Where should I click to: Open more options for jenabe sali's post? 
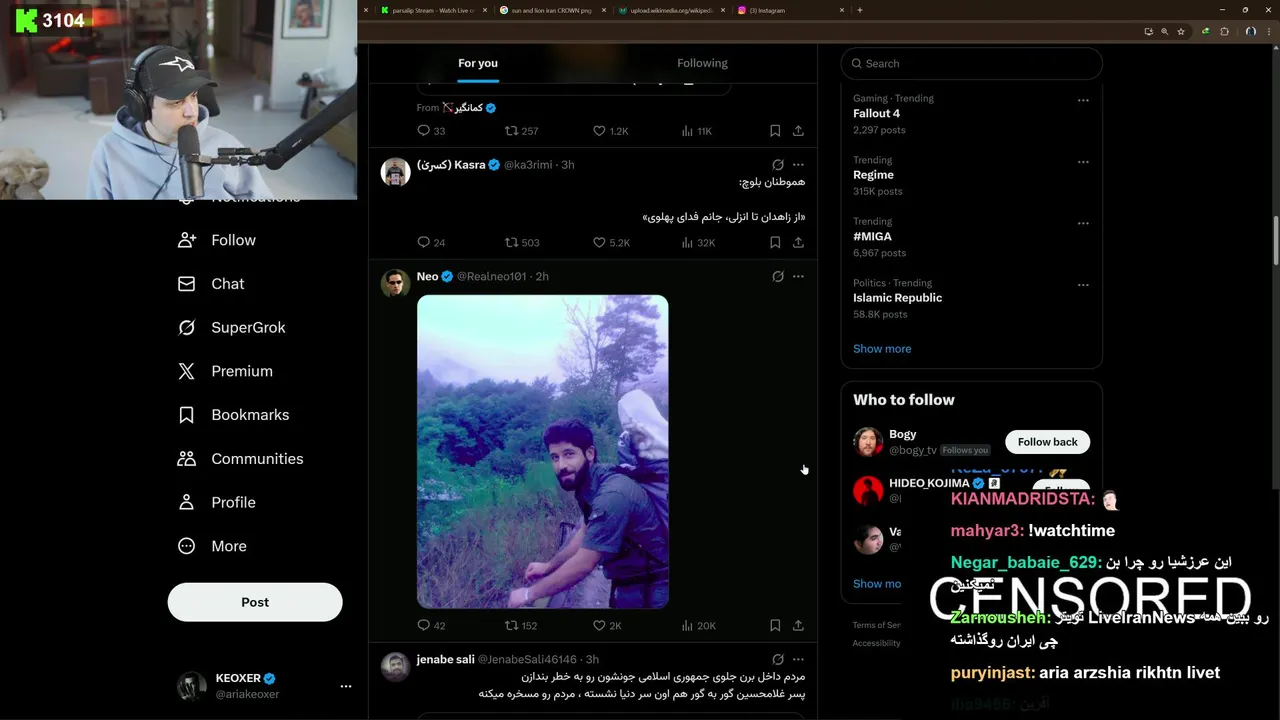[798, 659]
